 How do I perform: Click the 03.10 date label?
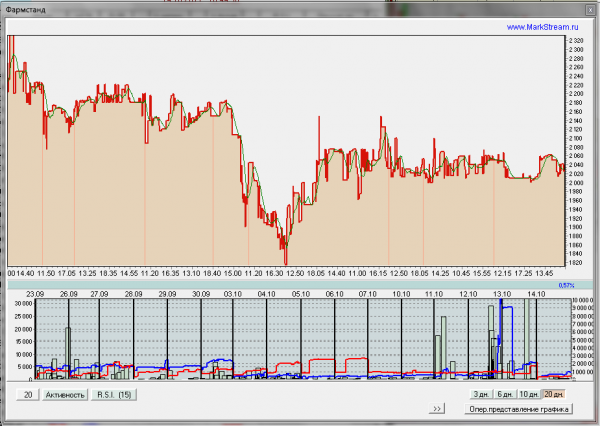click(x=233, y=294)
